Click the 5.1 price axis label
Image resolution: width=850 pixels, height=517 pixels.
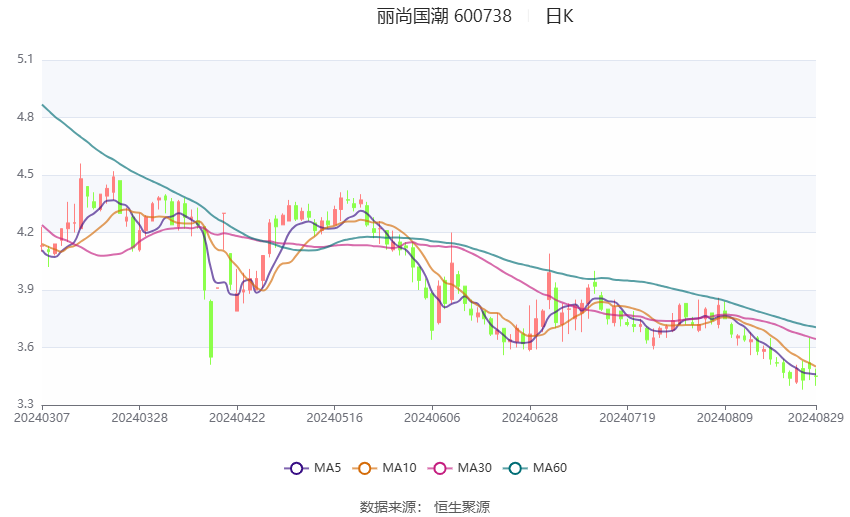[25, 59]
